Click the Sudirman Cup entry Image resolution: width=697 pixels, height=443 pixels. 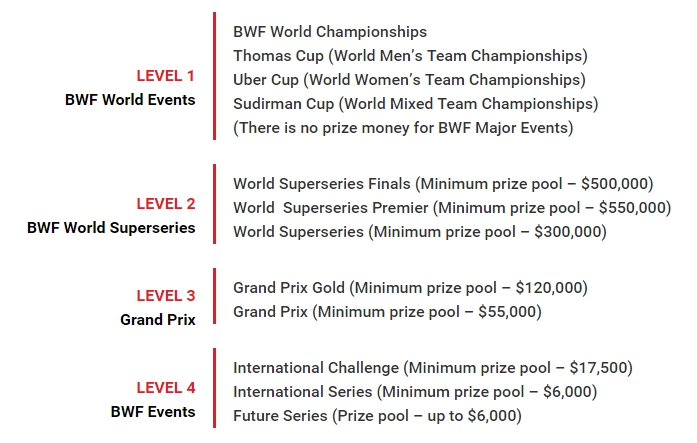(x=416, y=104)
